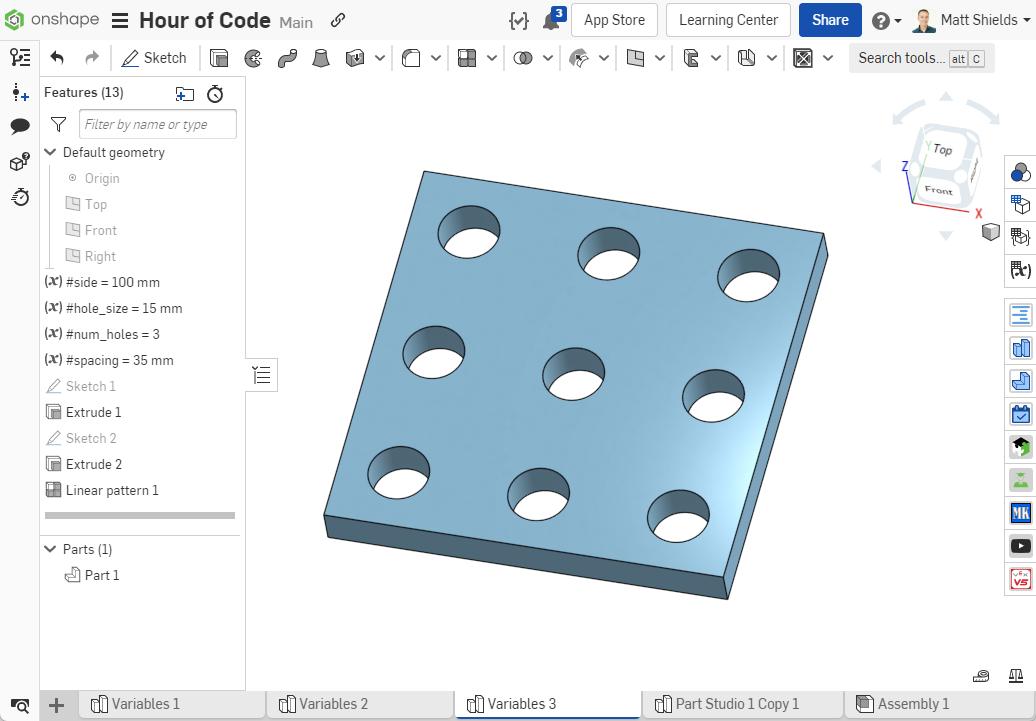This screenshot has height=721, width=1036.
Task: Click the Filter by name or type field
Action: point(157,124)
